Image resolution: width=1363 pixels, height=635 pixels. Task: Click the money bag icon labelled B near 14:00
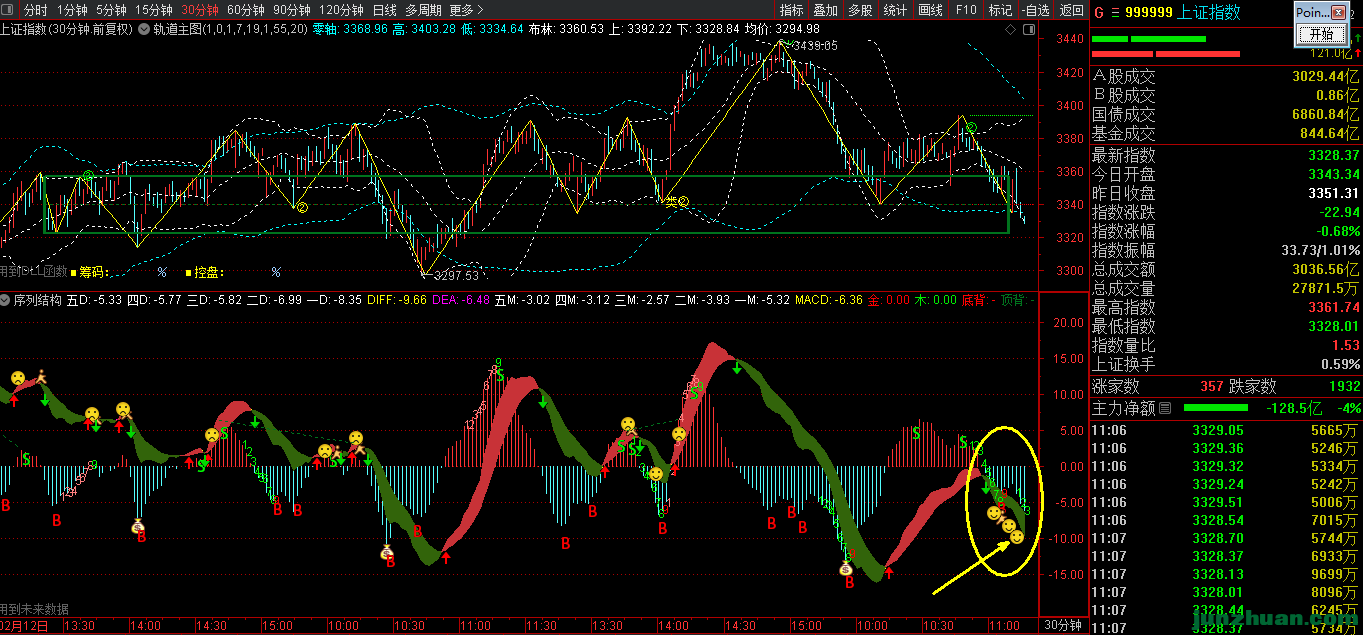138,526
